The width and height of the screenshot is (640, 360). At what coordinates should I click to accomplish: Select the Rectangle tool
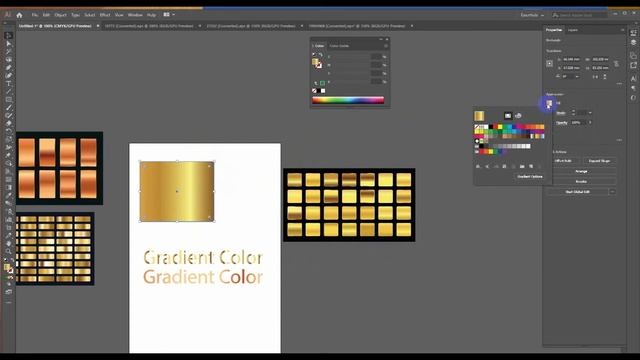[8, 100]
